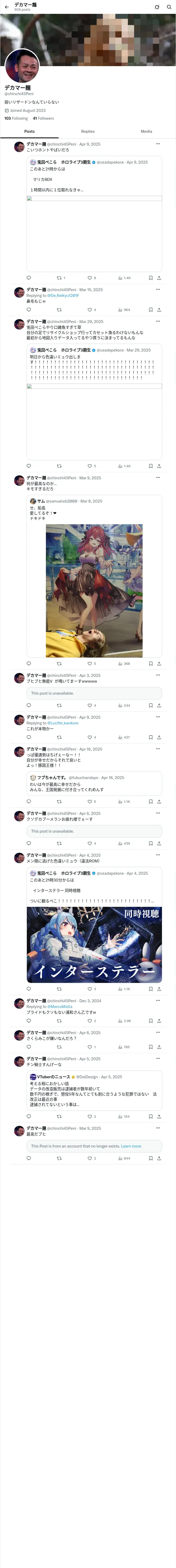Repost the first post with 1 repost

pos(59,278)
